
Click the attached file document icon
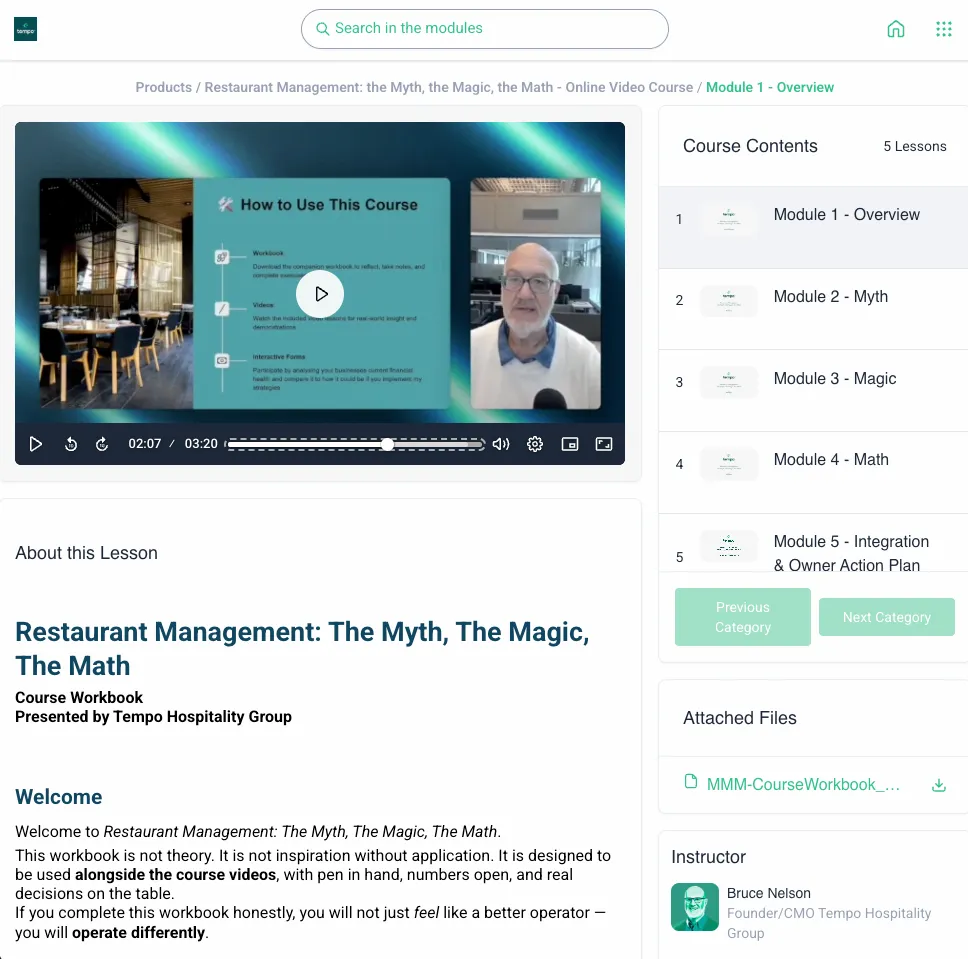pyautogui.click(x=691, y=782)
